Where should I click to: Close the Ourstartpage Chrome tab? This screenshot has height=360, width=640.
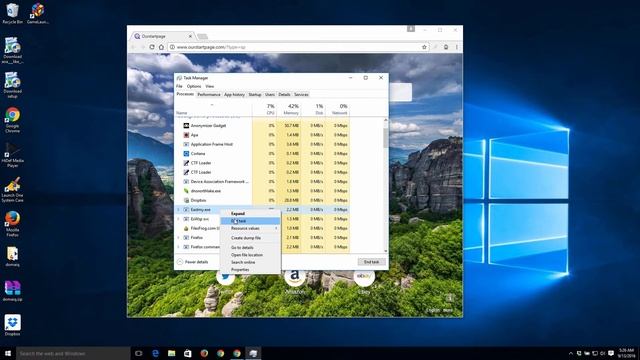[x=190, y=36]
